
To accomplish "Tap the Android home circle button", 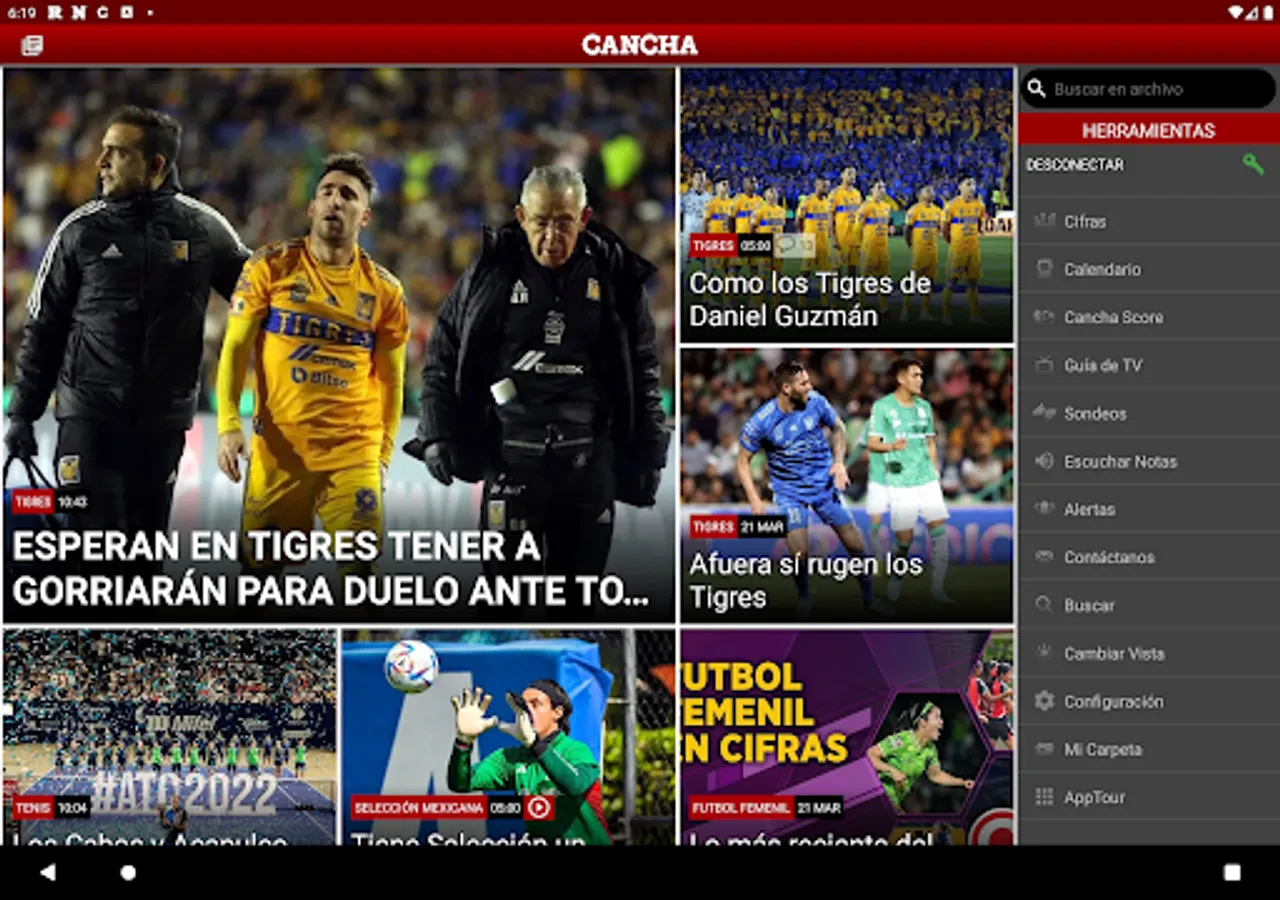I will [x=128, y=872].
